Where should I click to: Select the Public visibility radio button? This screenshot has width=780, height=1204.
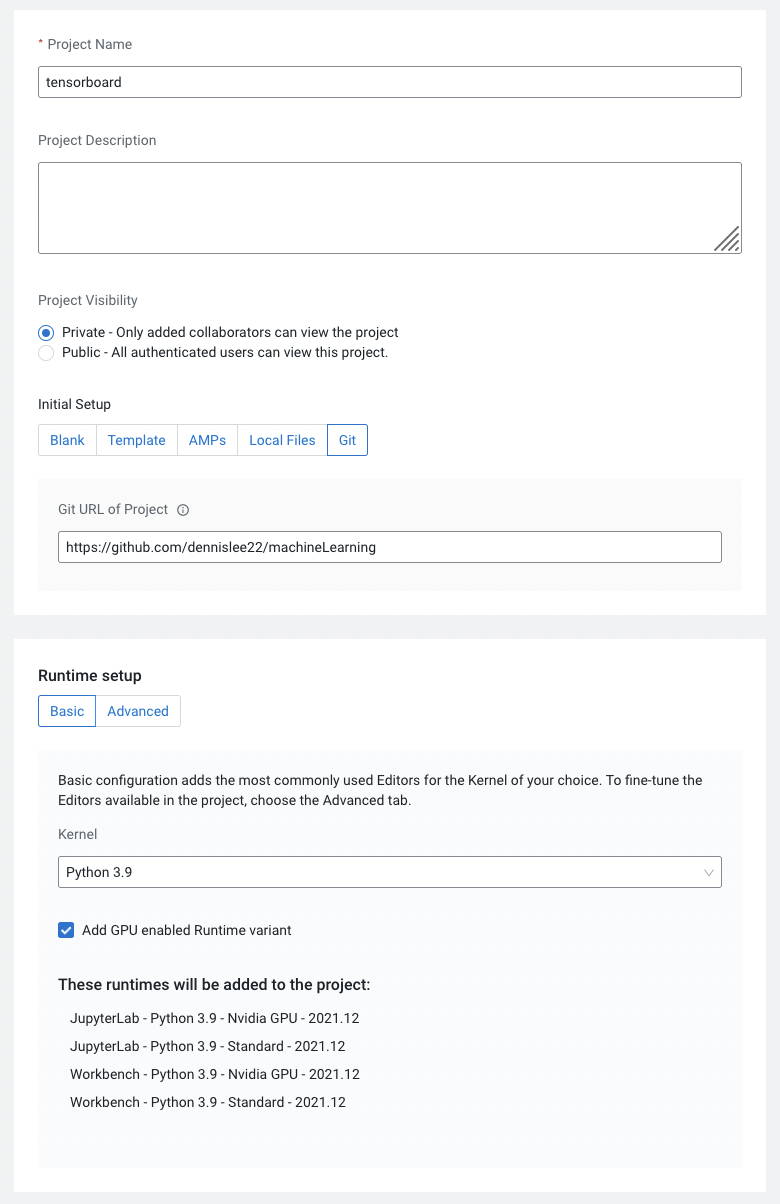(46, 353)
